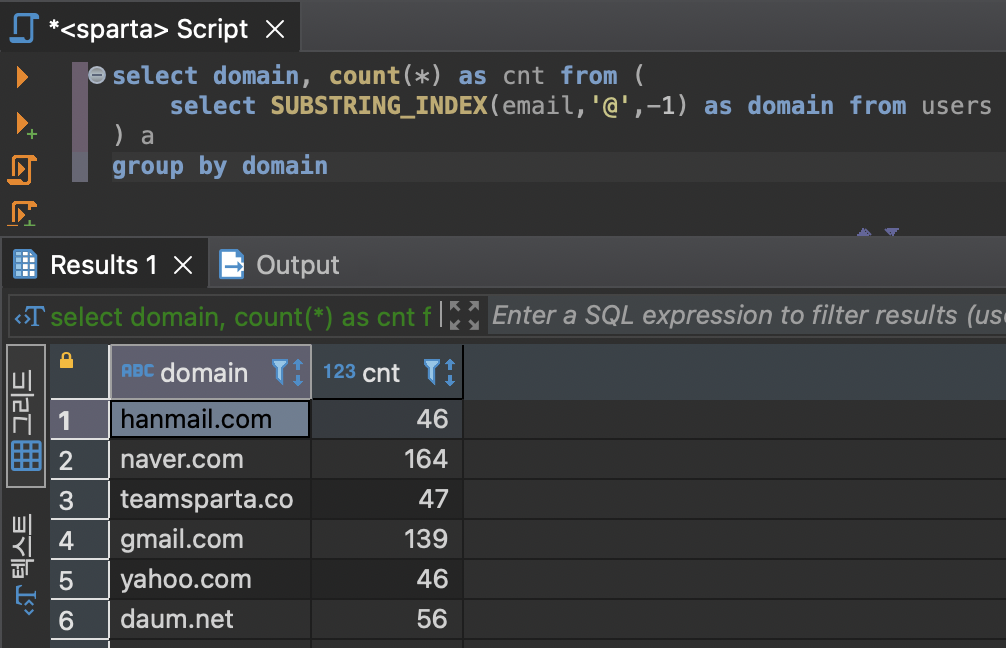Select the cnt column header
This screenshot has width=1006, height=648.
coord(387,372)
